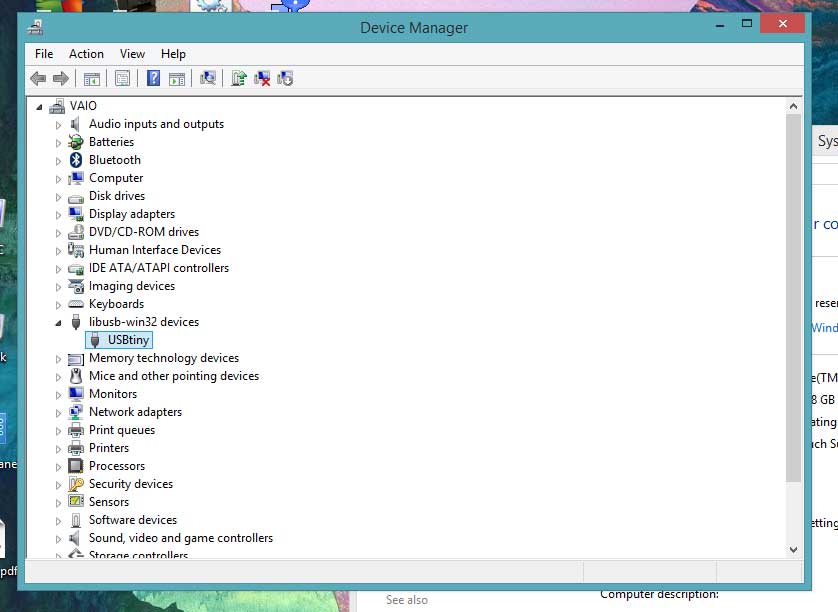
Task: Expand the Human Interface Devices category
Action: point(58,251)
